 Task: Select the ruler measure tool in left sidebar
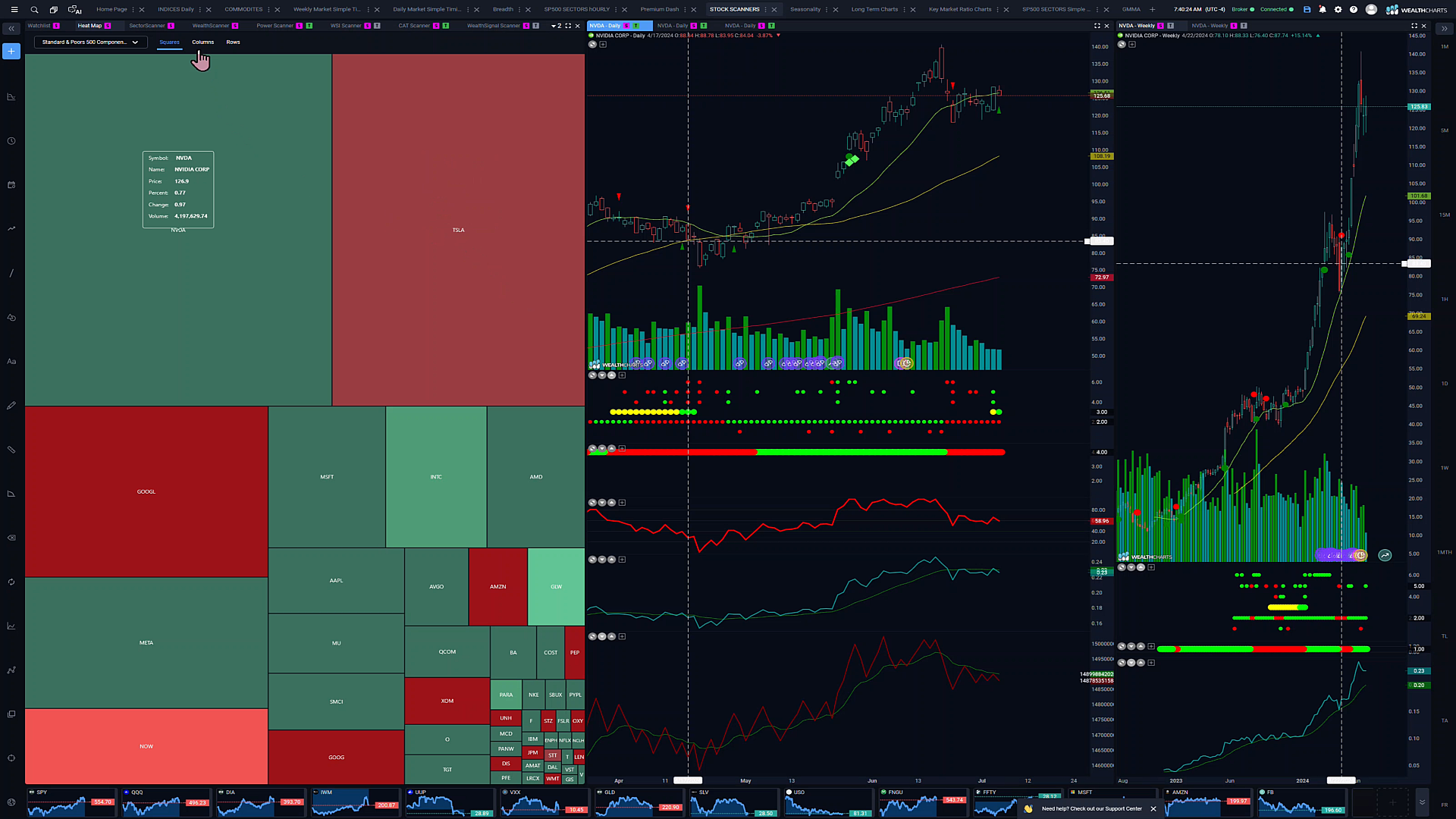coord(11,450)
